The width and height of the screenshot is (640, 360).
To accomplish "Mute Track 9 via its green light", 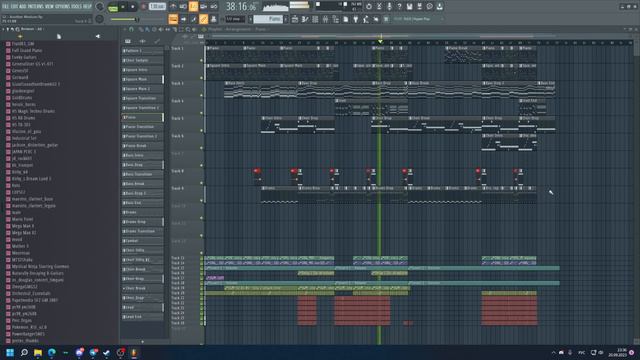I will tap(201, 200).
